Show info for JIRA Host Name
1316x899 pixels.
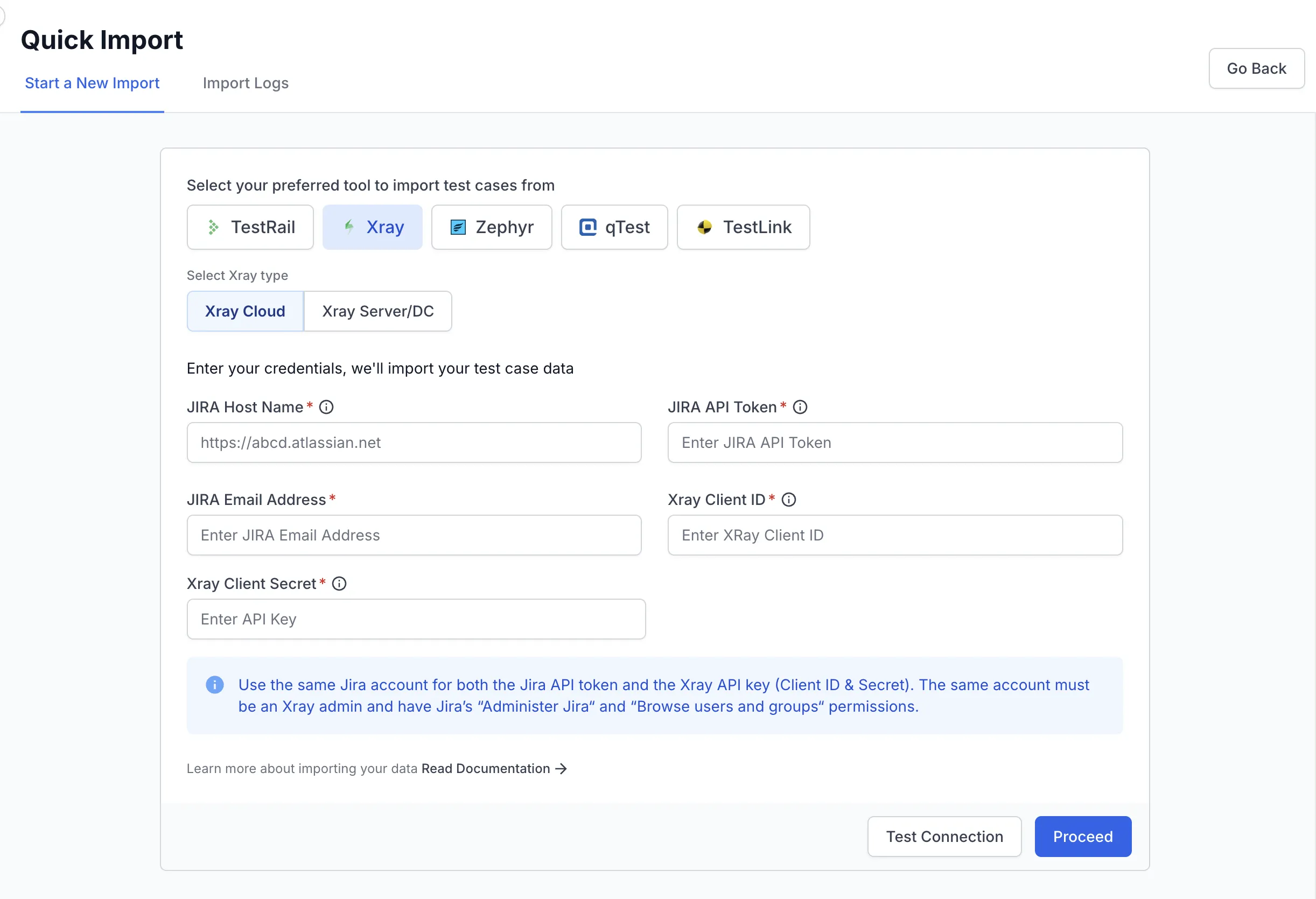click(x=326, y=407)
